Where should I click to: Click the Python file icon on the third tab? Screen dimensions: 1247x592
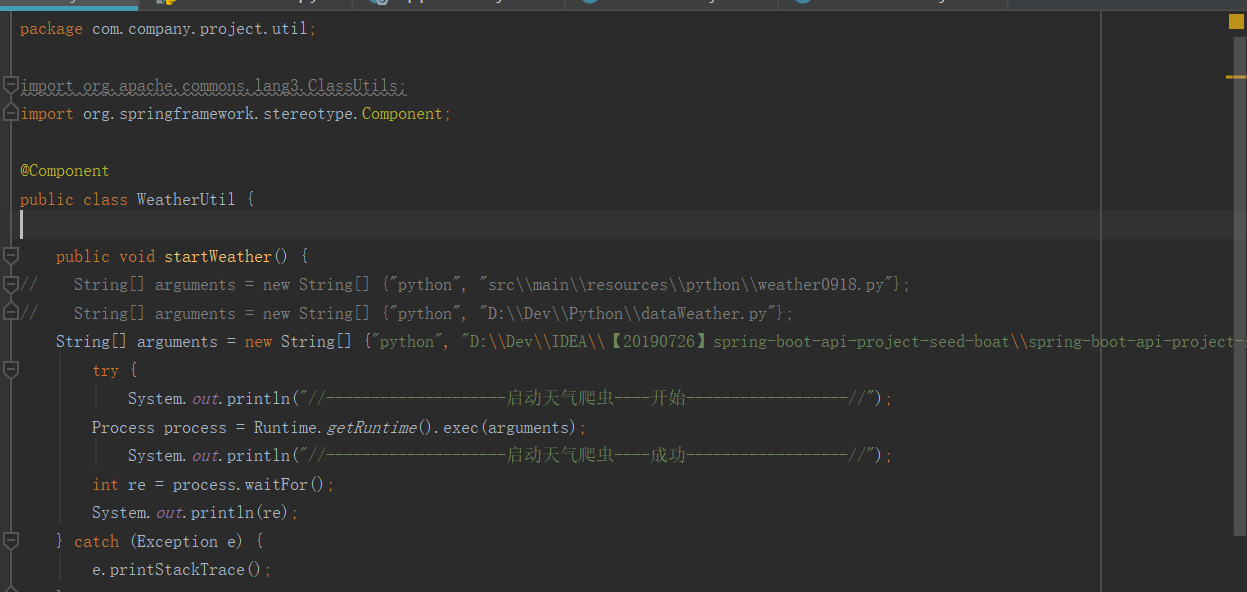[378, 5]
